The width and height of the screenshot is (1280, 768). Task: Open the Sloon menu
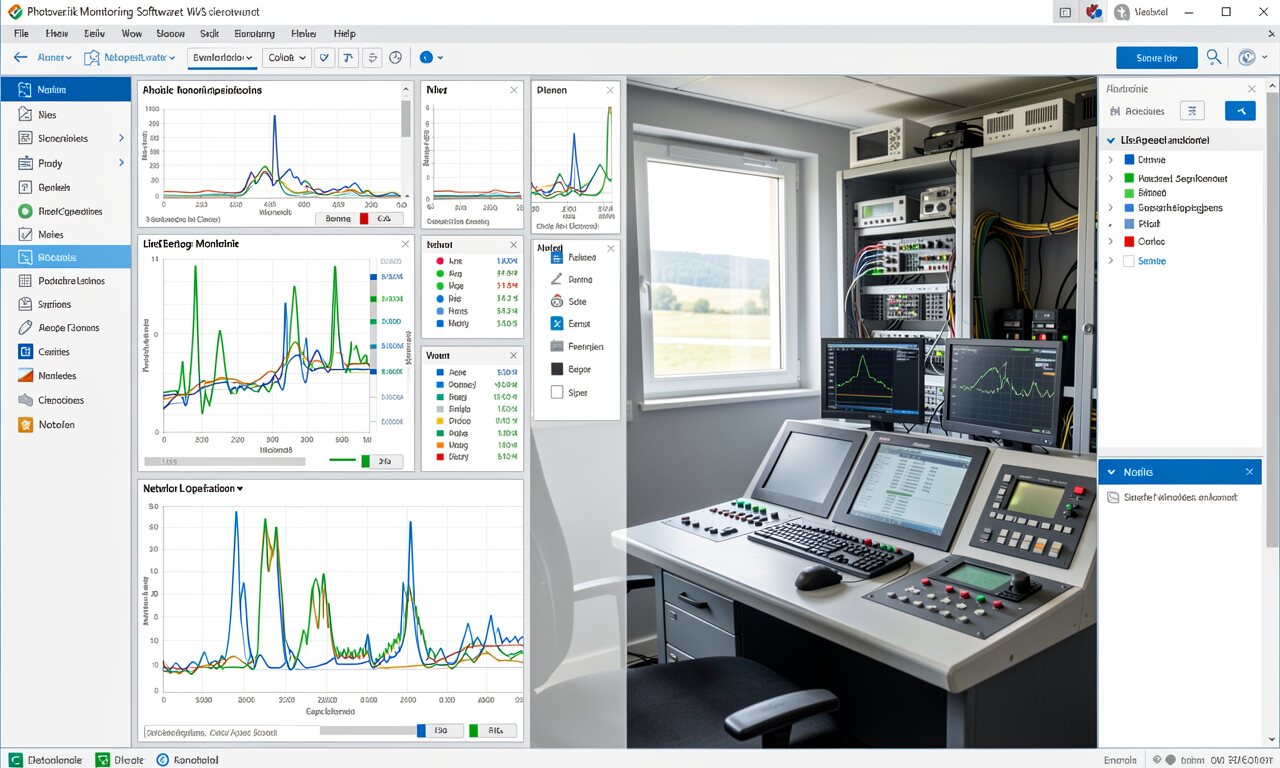pyautogui.click(x=170, y=33)
